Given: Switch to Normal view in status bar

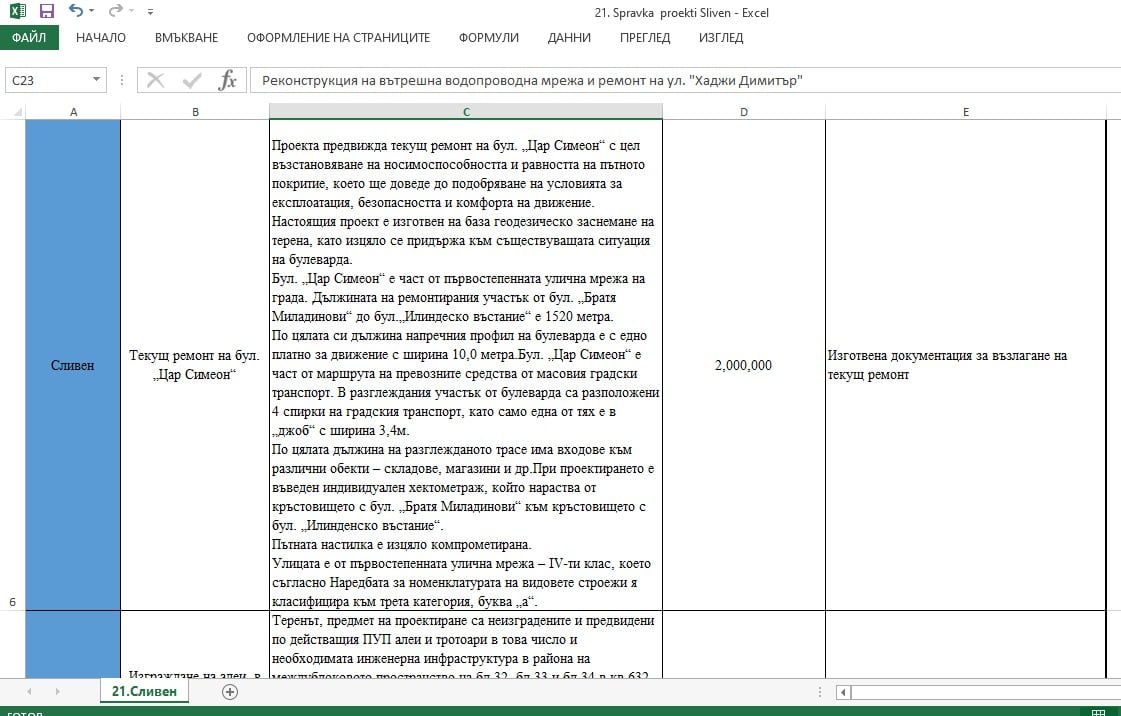Looking at the screenshot, I should pyautogui.click(x=1100, y=711).
